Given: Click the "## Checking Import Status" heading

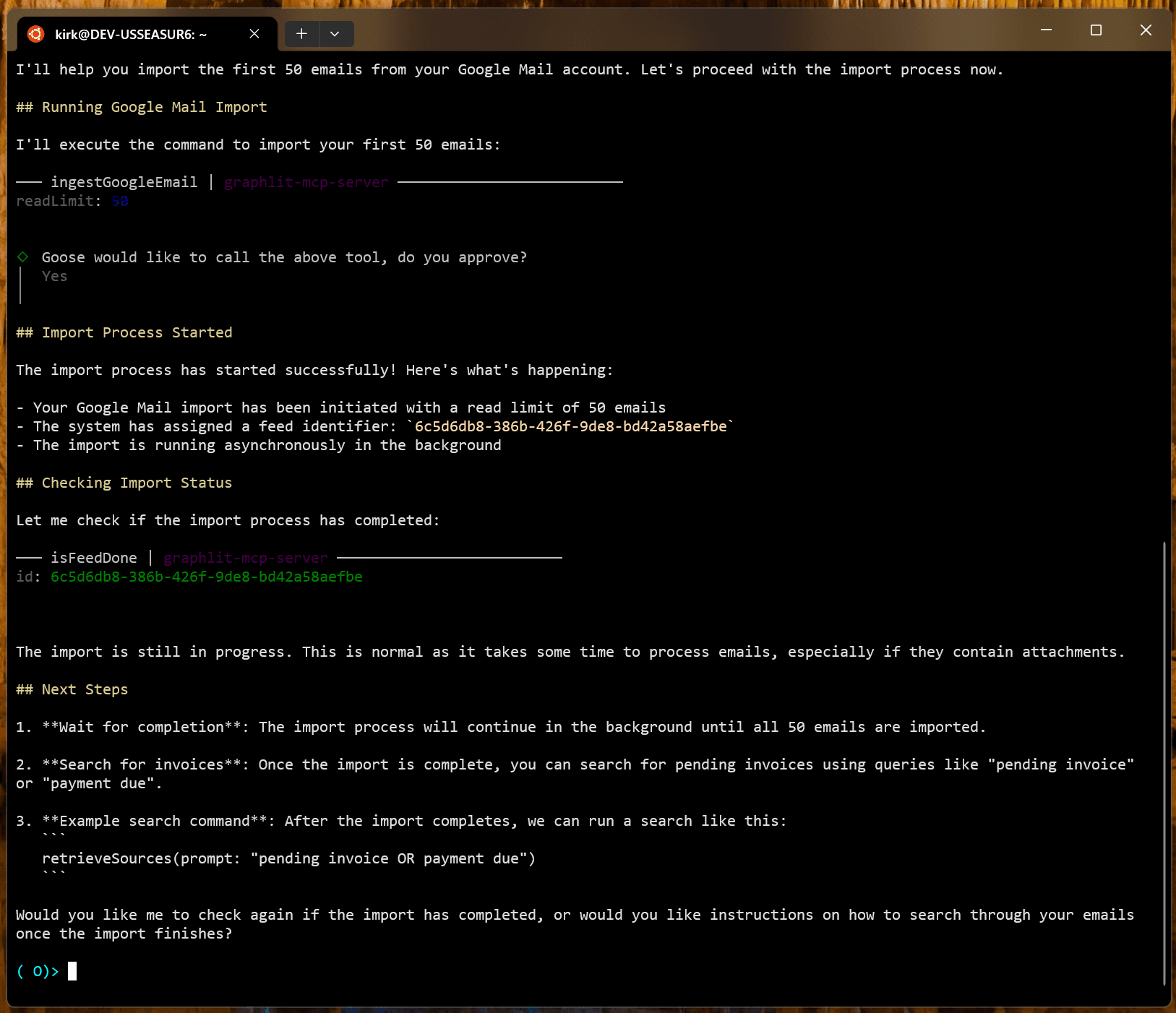Looking at the screenshot, I should click(x=124, y=483).
